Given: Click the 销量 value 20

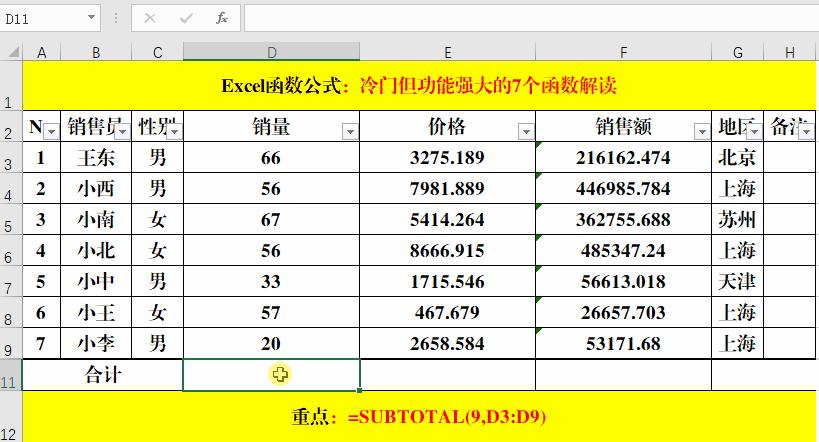Looking at the screenshot, I should click(272, 343).
